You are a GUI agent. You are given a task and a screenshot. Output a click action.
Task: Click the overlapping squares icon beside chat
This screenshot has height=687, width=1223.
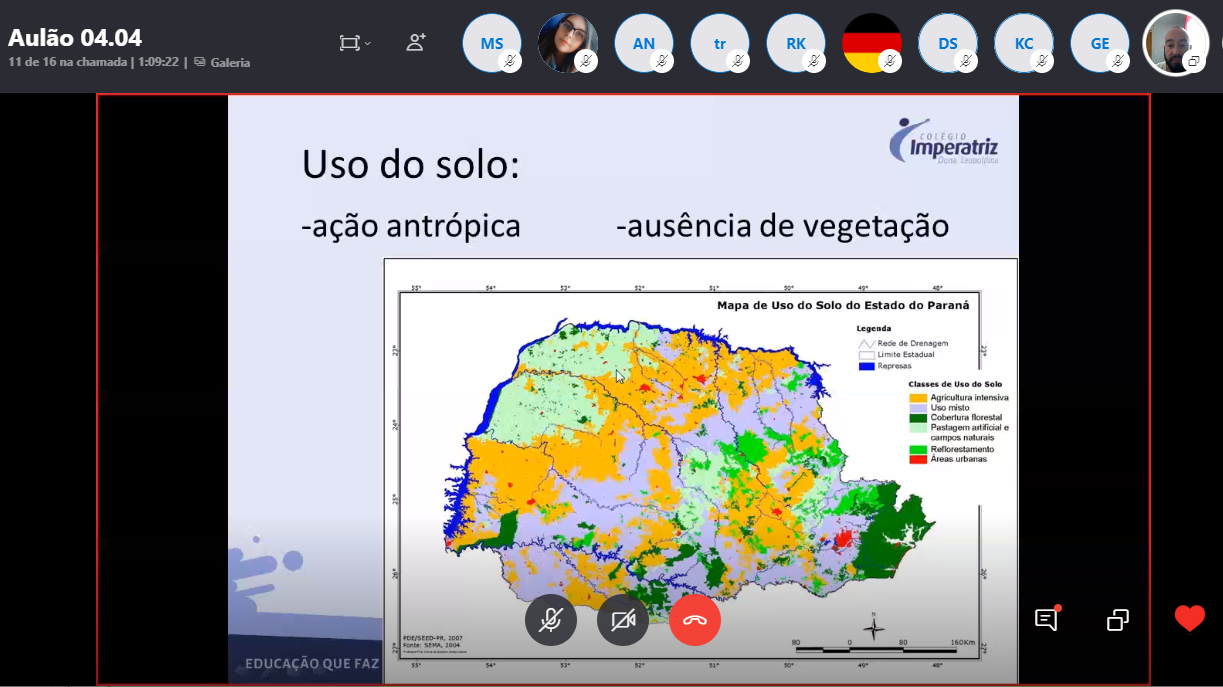point(1118,620)
